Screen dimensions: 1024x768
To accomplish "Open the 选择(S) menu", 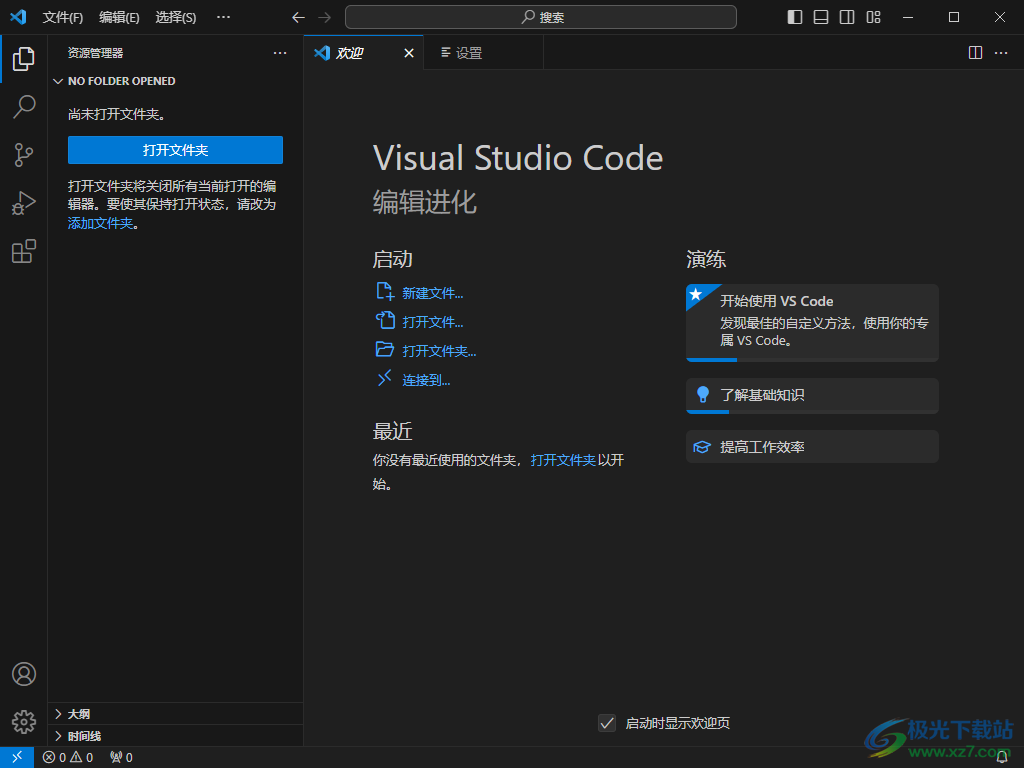I will (x=176, y=18).
